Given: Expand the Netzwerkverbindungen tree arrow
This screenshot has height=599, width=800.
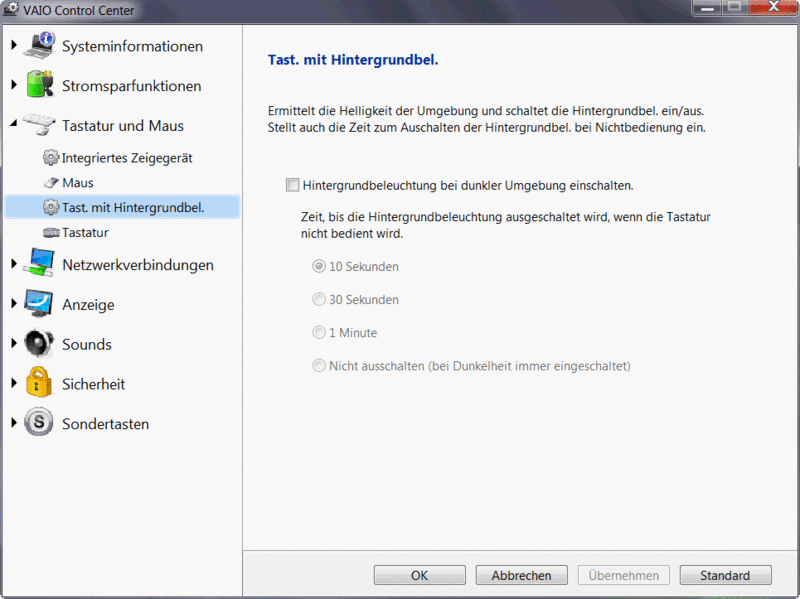Looking at the screenshot, I should coord(14,264).
